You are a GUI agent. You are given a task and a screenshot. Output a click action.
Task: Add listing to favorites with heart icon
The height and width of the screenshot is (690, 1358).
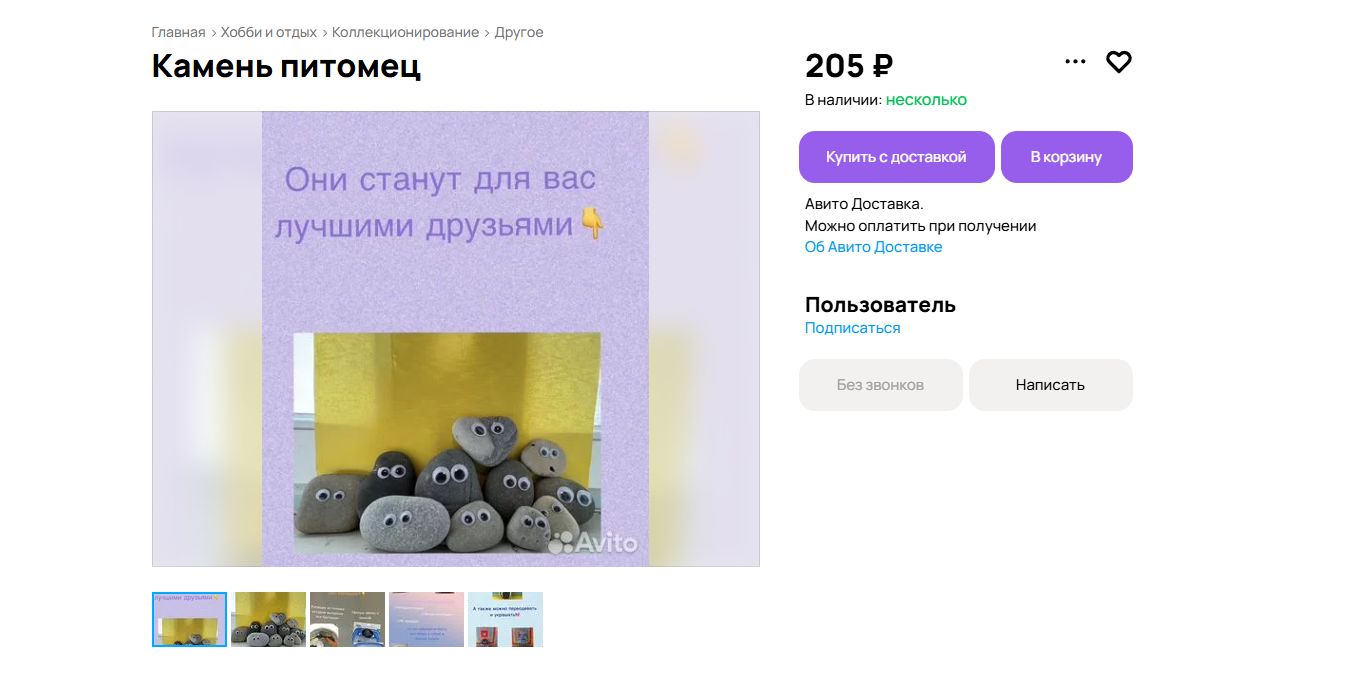click(x=1118, y=62)
